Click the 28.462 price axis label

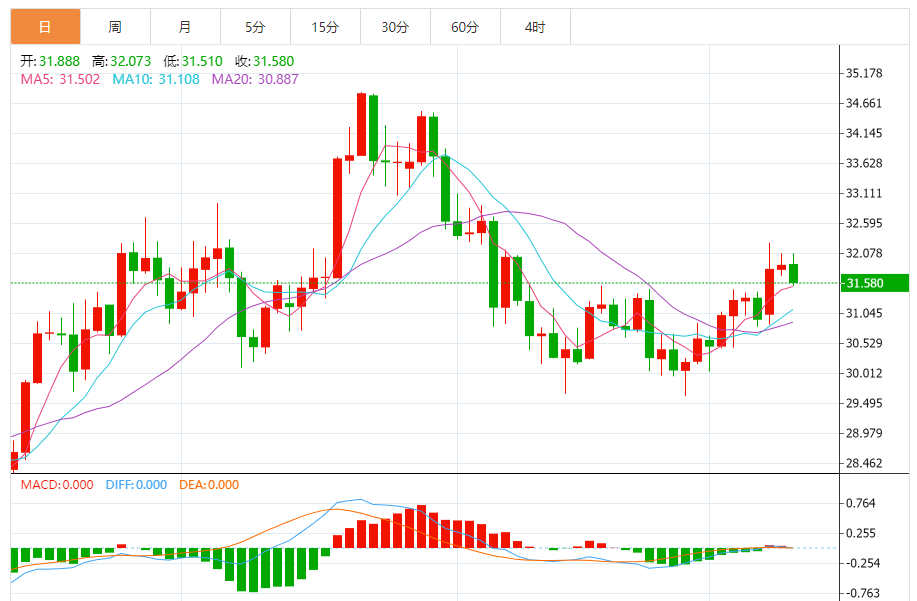[864, 463]
